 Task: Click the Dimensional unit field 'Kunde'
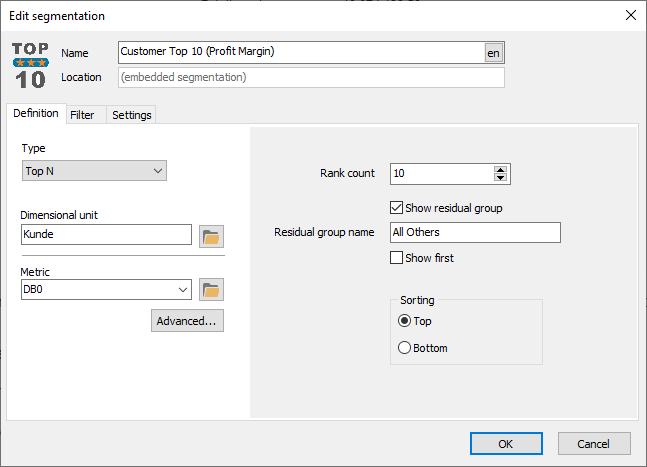pyautogui.click(x=106, y=234)
